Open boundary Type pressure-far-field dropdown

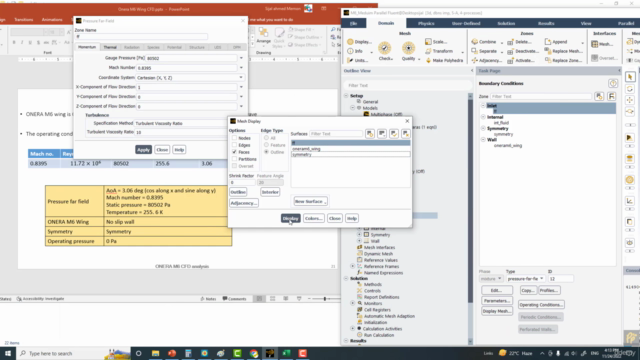(525, 279)
